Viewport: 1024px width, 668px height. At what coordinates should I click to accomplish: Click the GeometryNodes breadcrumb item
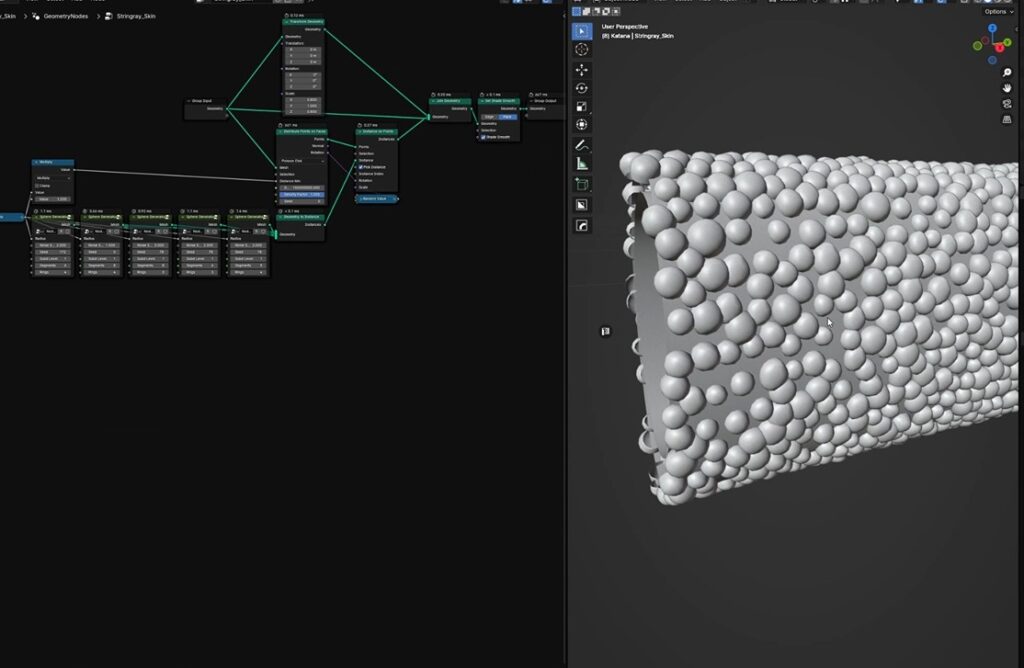pyautogui.click(x=66, y=16)
